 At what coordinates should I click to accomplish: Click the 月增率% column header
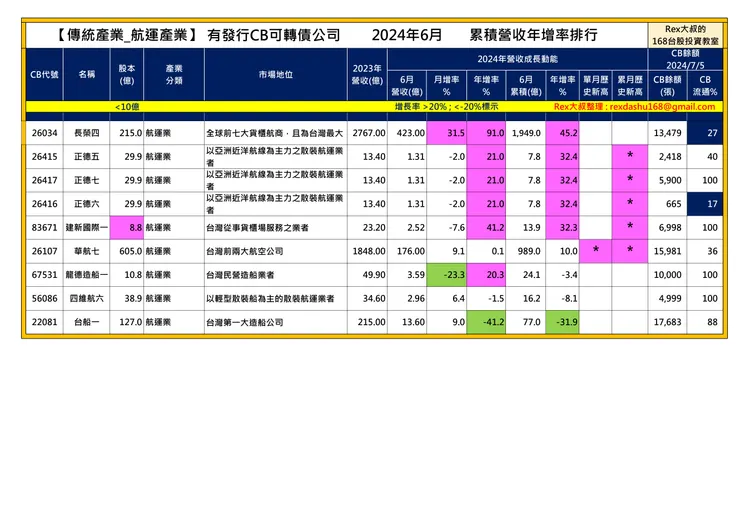pos(446,85)
